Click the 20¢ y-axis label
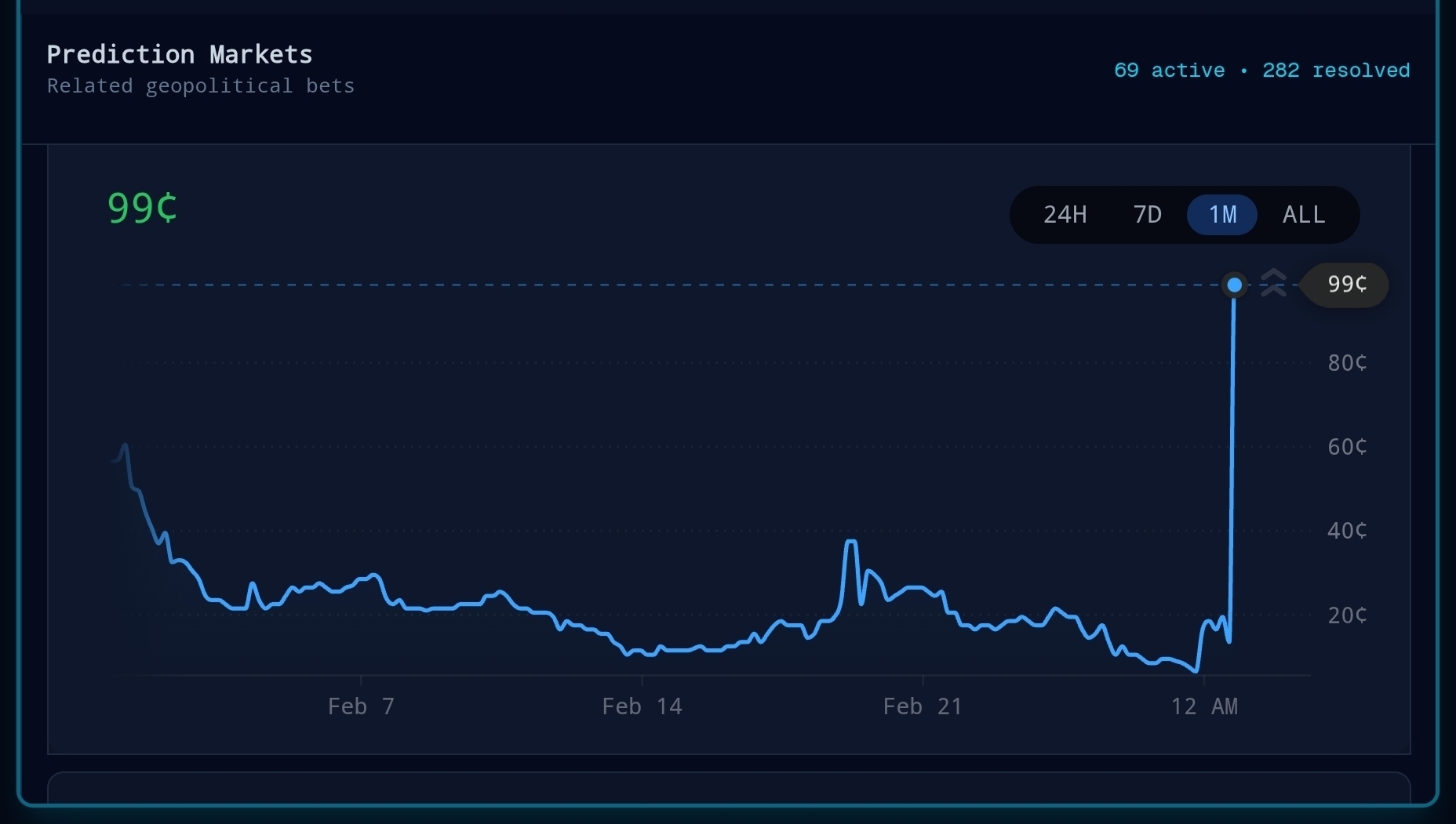The width and height of the screenshot is (1456, 824). coord(1346,615)
